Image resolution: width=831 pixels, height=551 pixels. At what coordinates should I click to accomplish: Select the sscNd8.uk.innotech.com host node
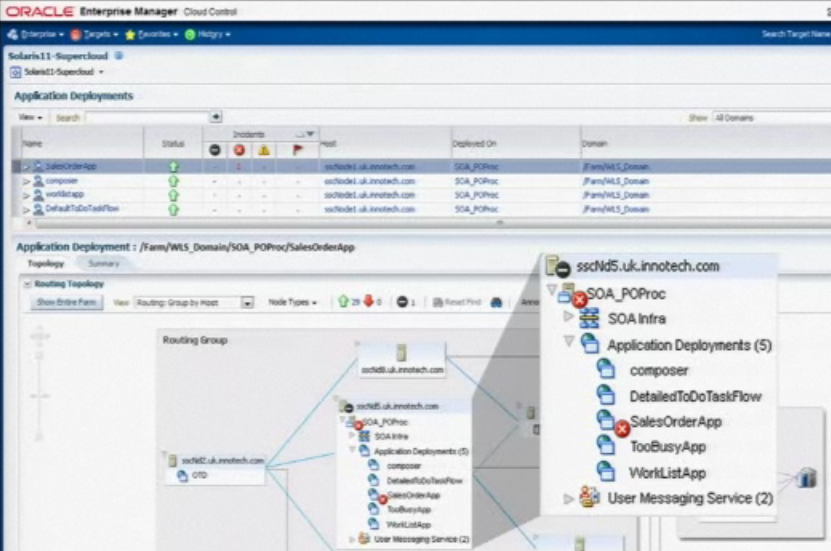(x=402, y=360)
